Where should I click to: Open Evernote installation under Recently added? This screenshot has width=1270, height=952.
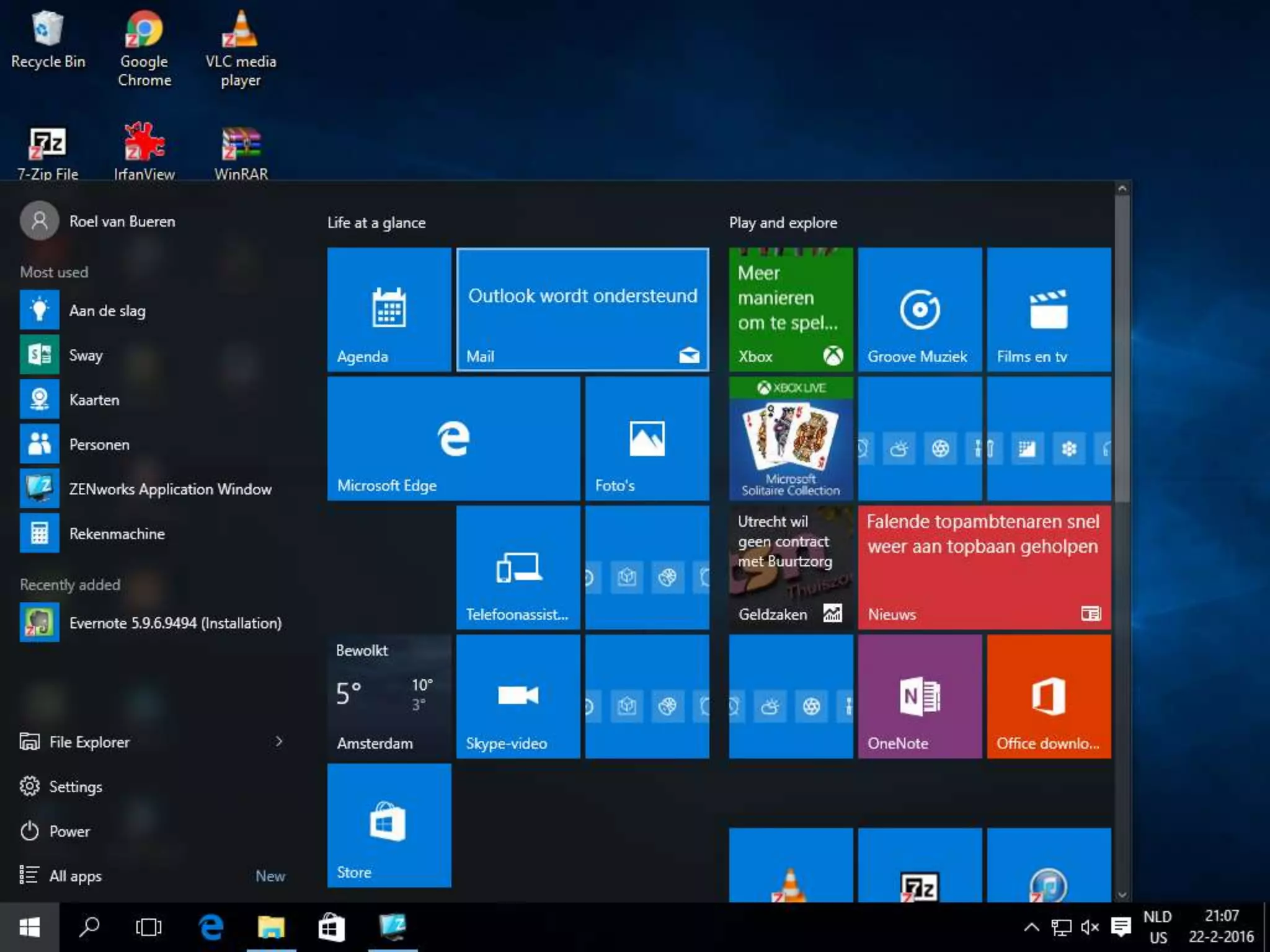155,622
